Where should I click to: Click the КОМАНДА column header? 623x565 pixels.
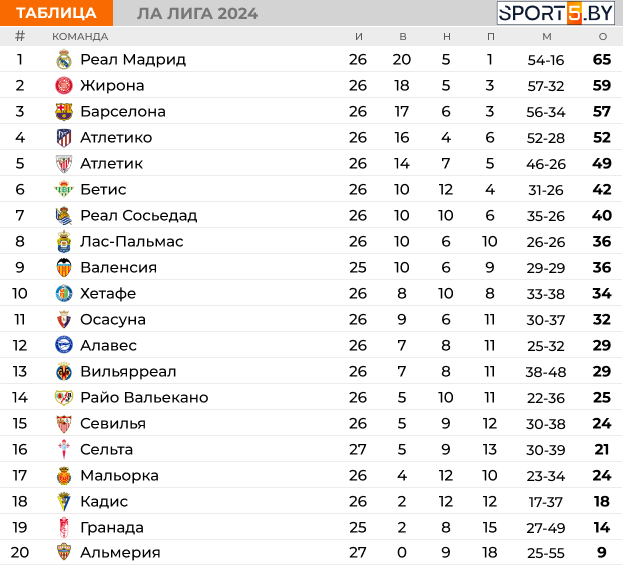80,37
